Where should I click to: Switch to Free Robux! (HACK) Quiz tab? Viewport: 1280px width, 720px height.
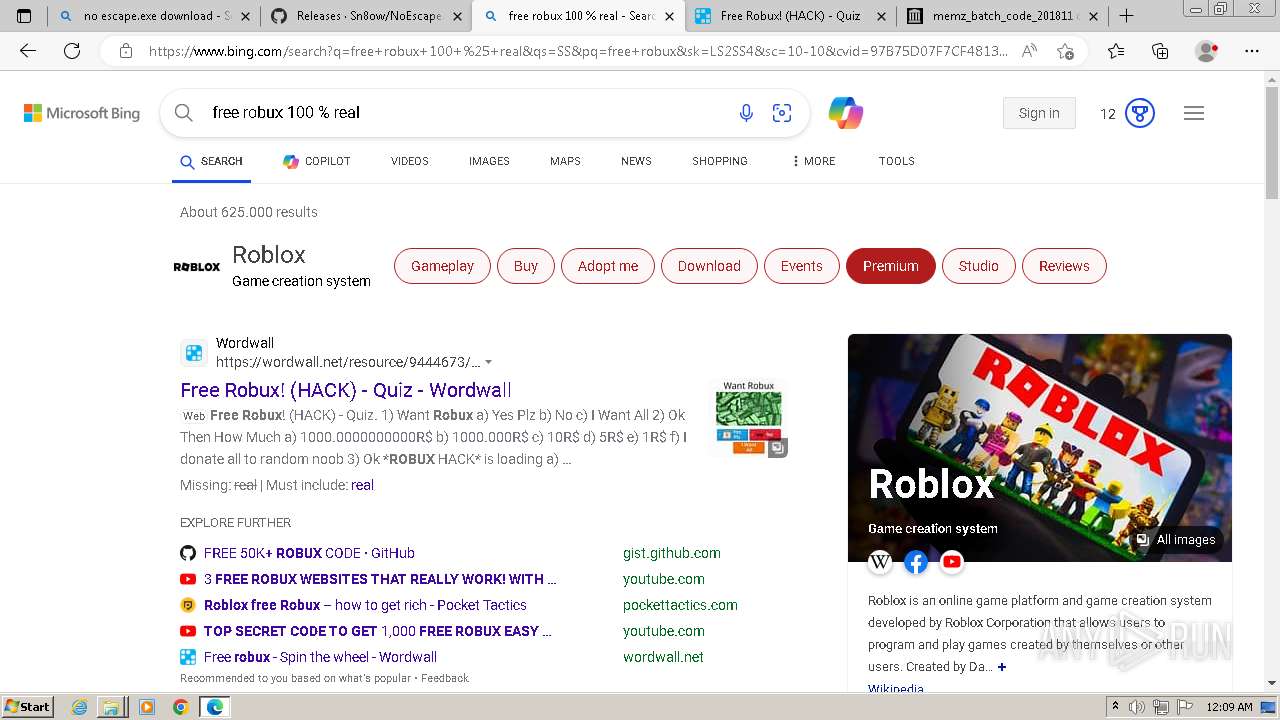click(790, 16)
